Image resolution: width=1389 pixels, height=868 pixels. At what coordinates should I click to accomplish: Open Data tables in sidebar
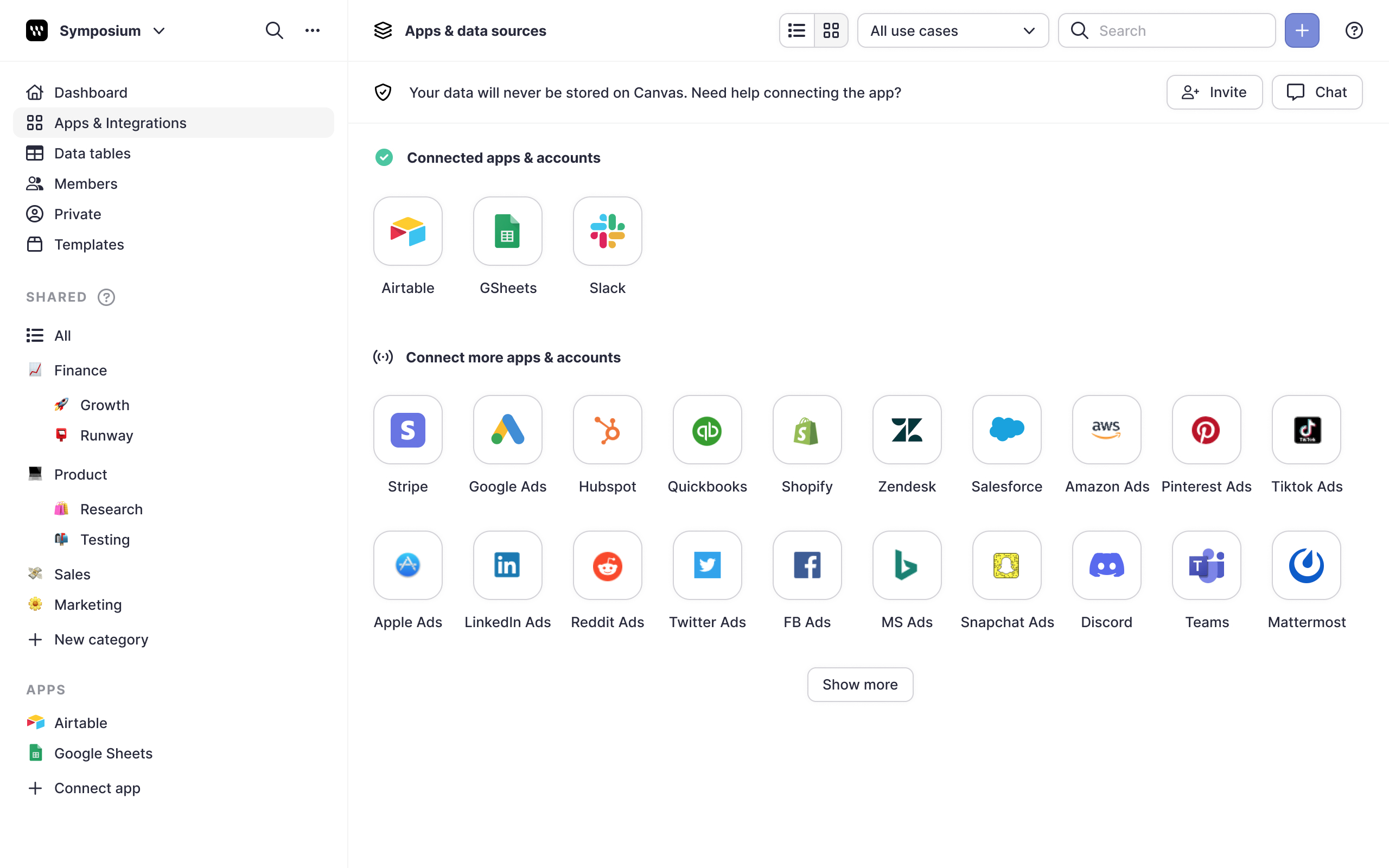point(173,154)
